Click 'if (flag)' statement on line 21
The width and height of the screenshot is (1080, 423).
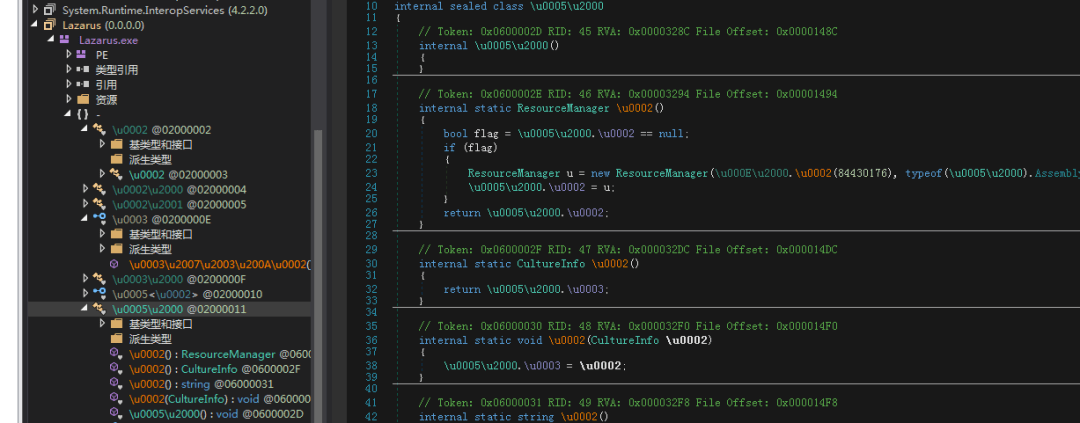tap(471, 147)
